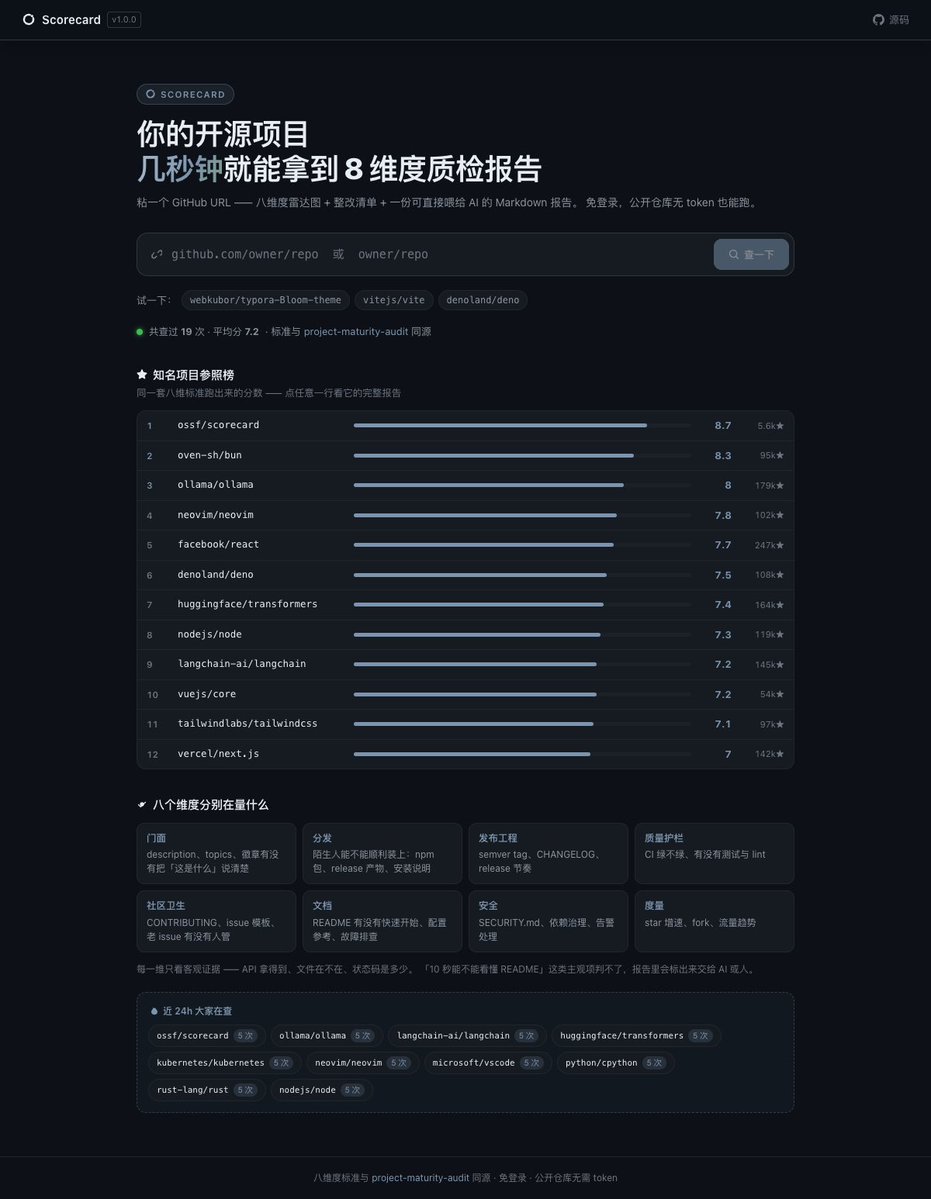Select the 社区卫生 dimension card
This screenshot has height=1199, width=931.
(216, 921)
